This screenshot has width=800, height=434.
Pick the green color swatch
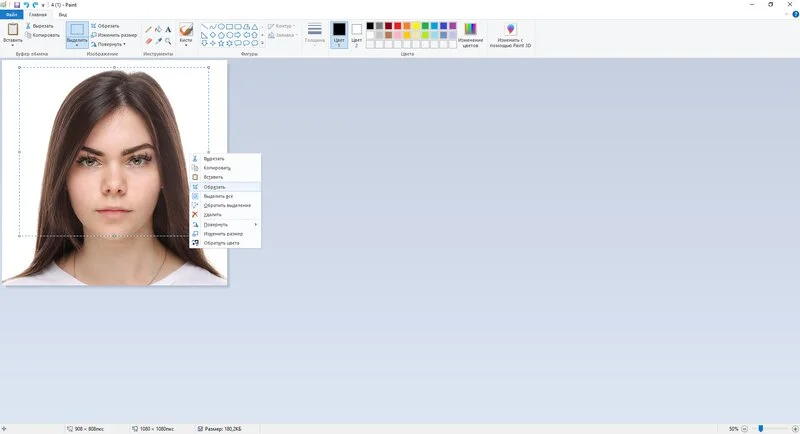click(425, 26)
